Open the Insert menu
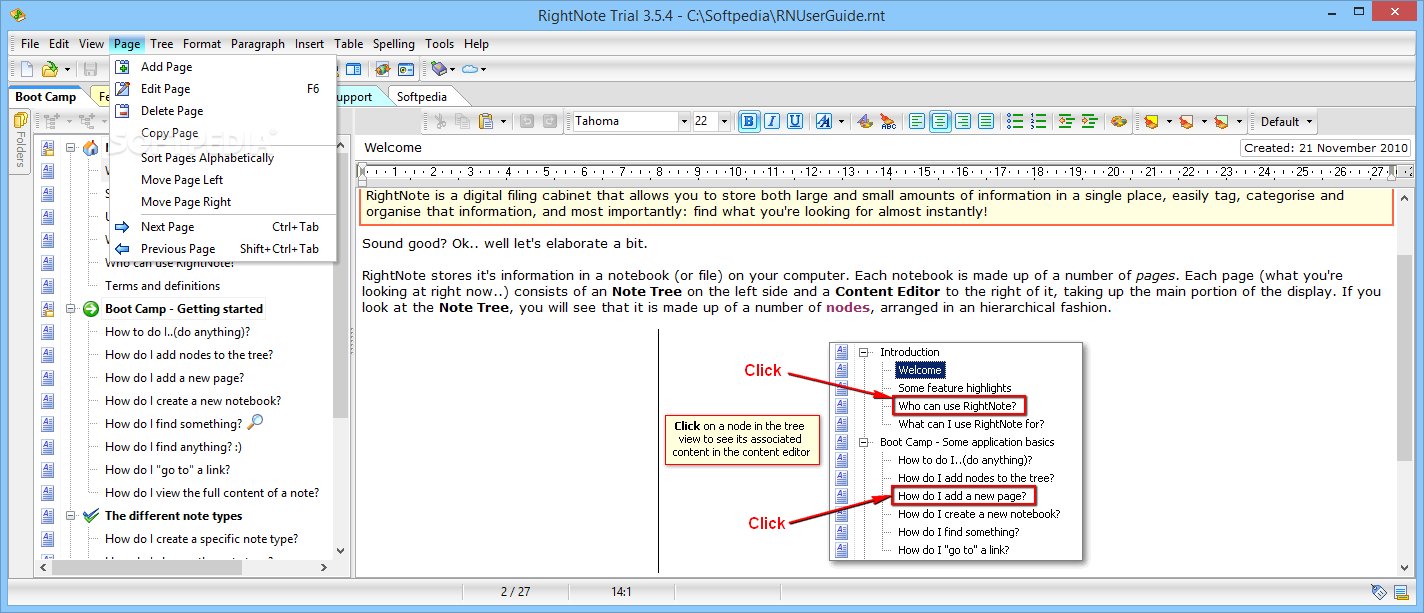This screenshot has height=613, width=1424. coord(309,44)
